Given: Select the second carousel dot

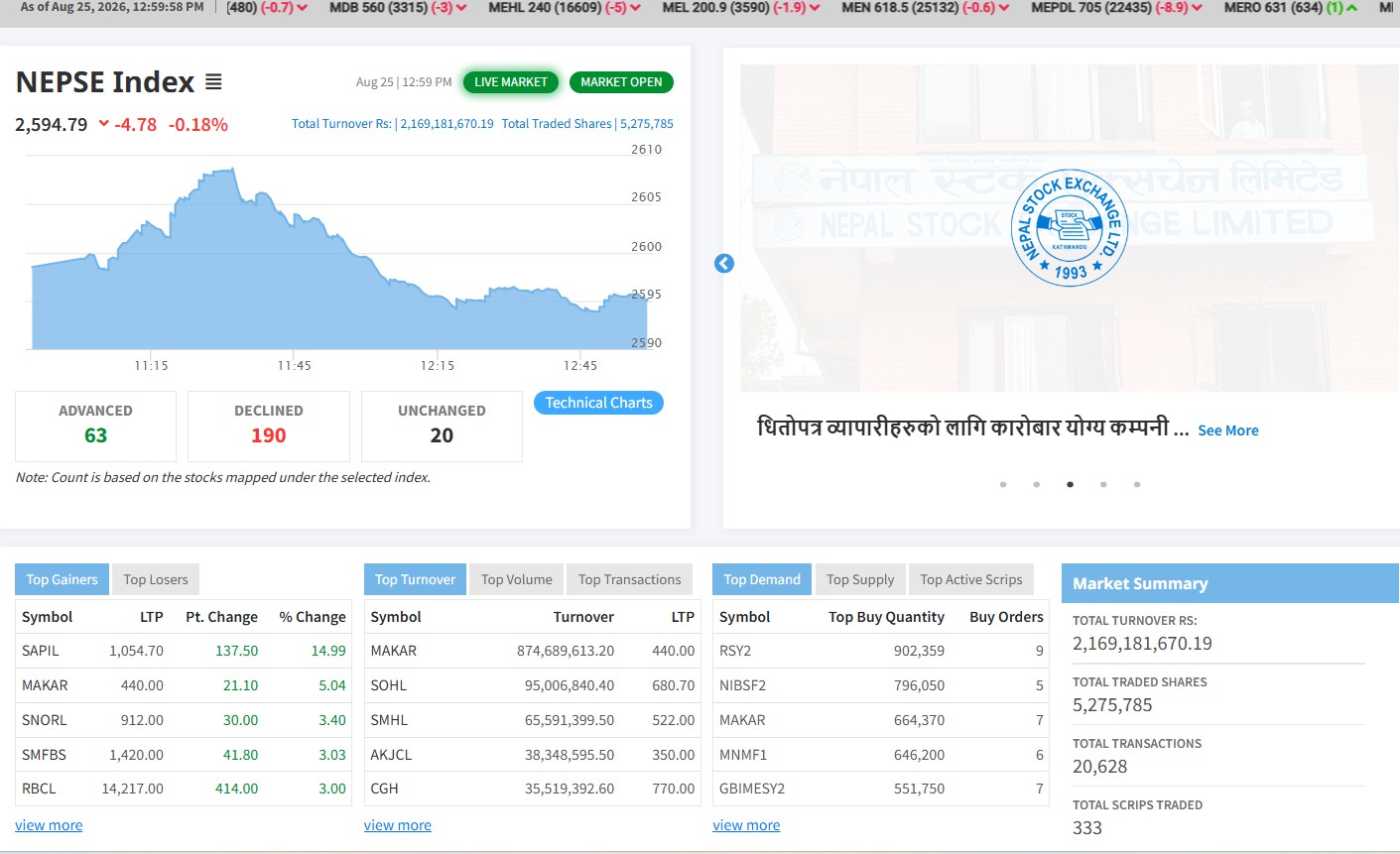Looking at the screenshot, I should pyautogui.click(x=1037, y=485).
